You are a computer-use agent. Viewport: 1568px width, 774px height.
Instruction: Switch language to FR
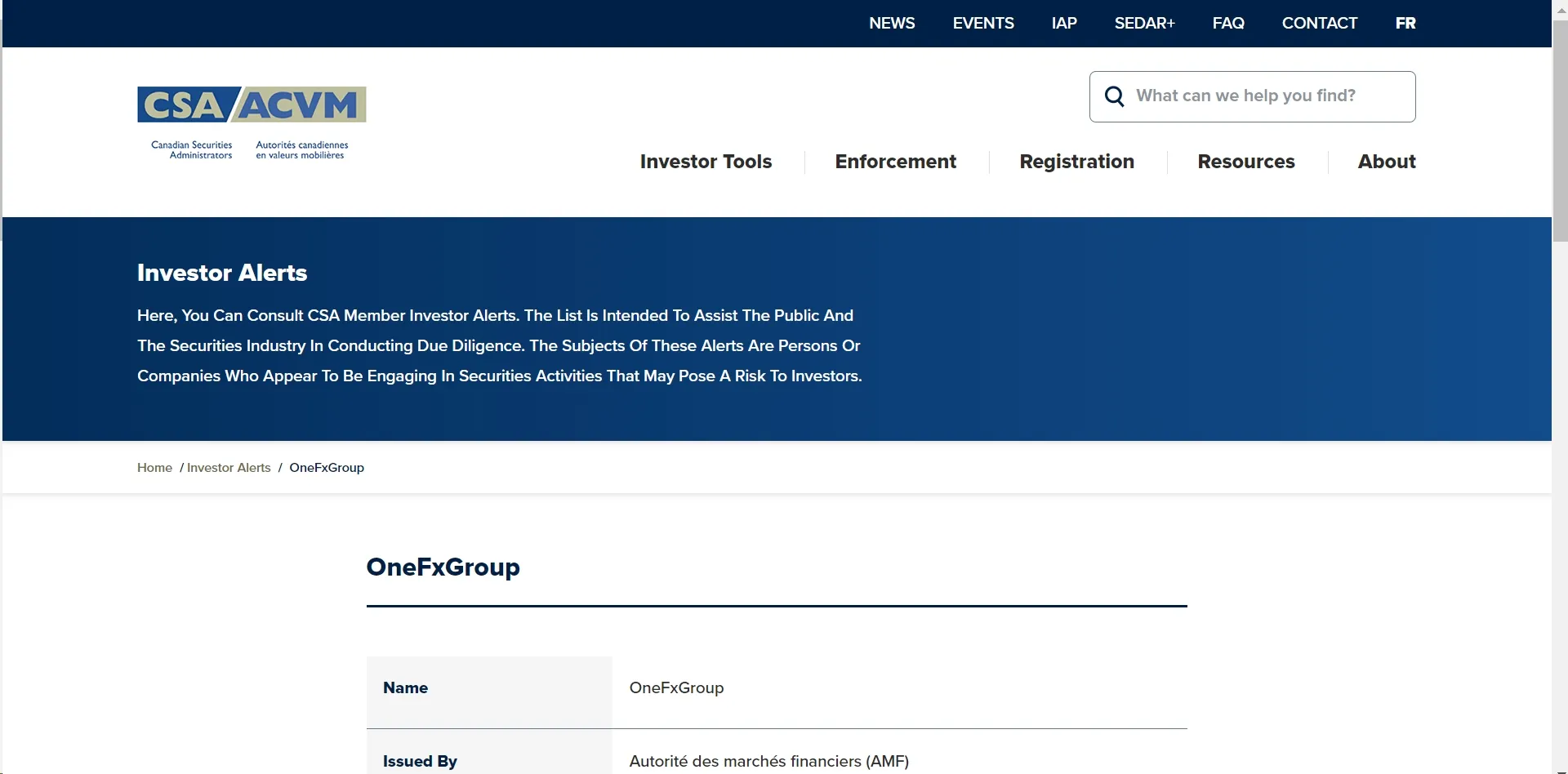[1405, 23]
